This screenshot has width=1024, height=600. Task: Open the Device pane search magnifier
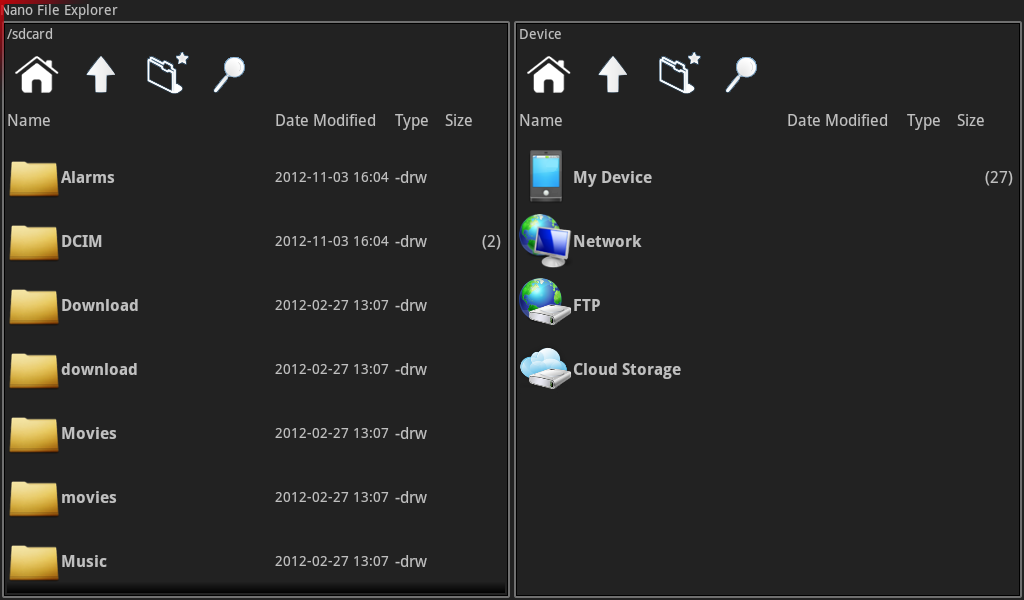[x=740, y=74]
